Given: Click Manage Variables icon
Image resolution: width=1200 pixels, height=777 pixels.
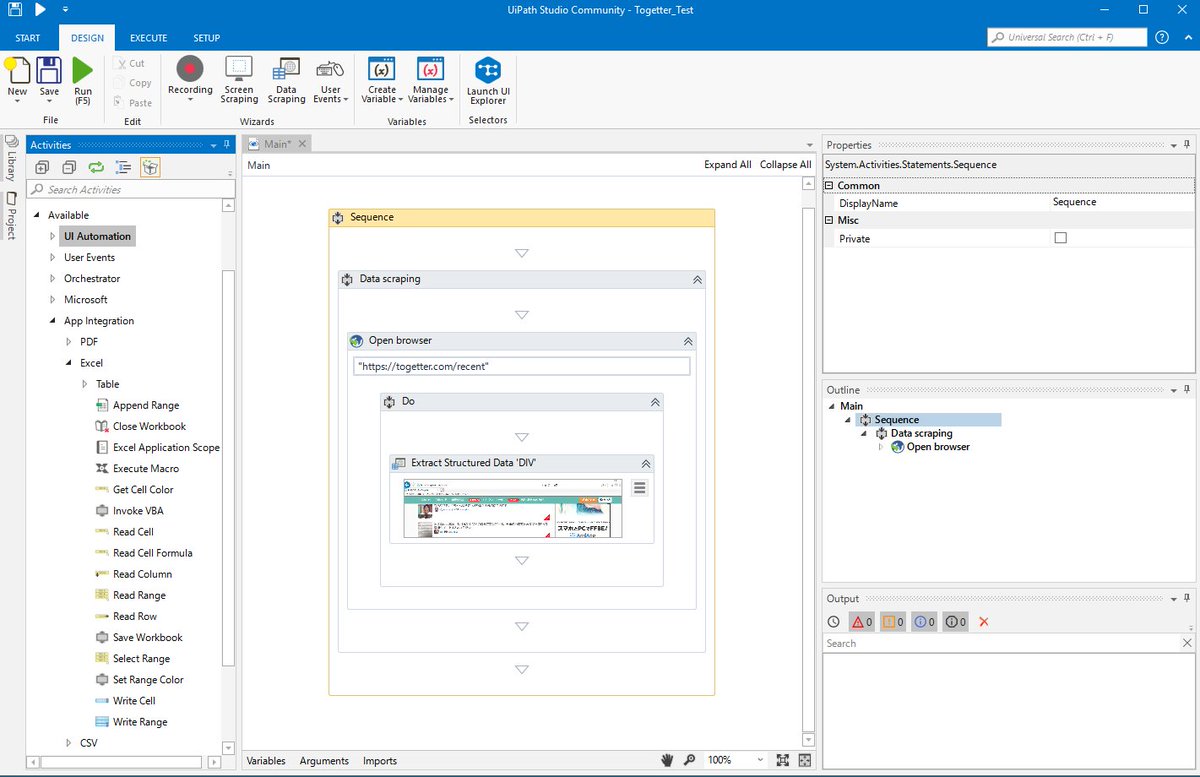Looking at the screenshot, I should (x=431, y=69).
